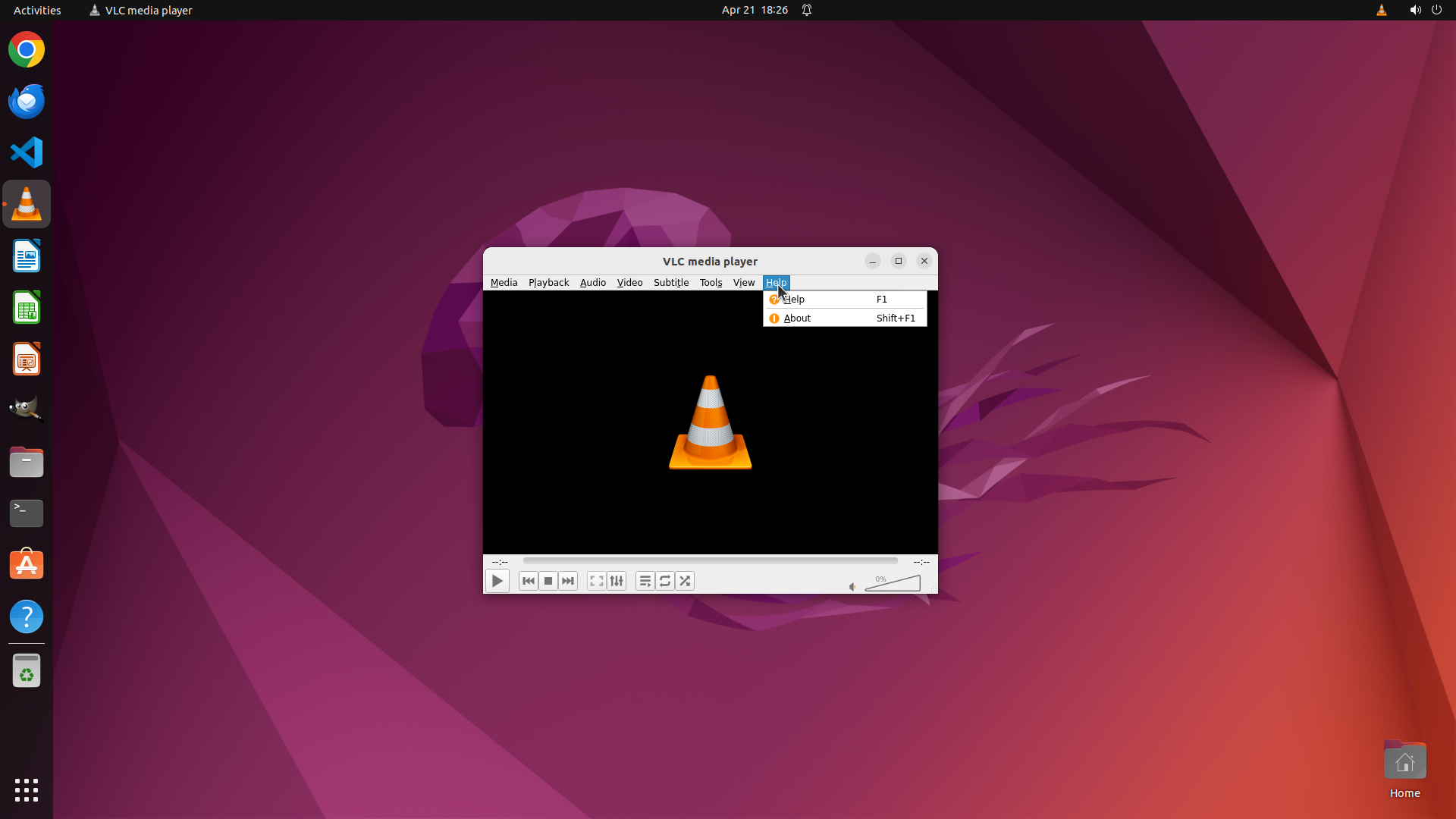The image size is (1456, 819).
Task: Toggle the playlist view
Action: (x=645, y=581)
